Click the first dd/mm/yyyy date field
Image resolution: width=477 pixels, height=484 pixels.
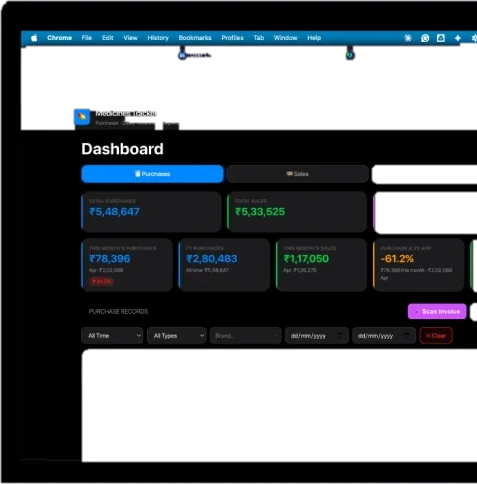click(317, 336)
